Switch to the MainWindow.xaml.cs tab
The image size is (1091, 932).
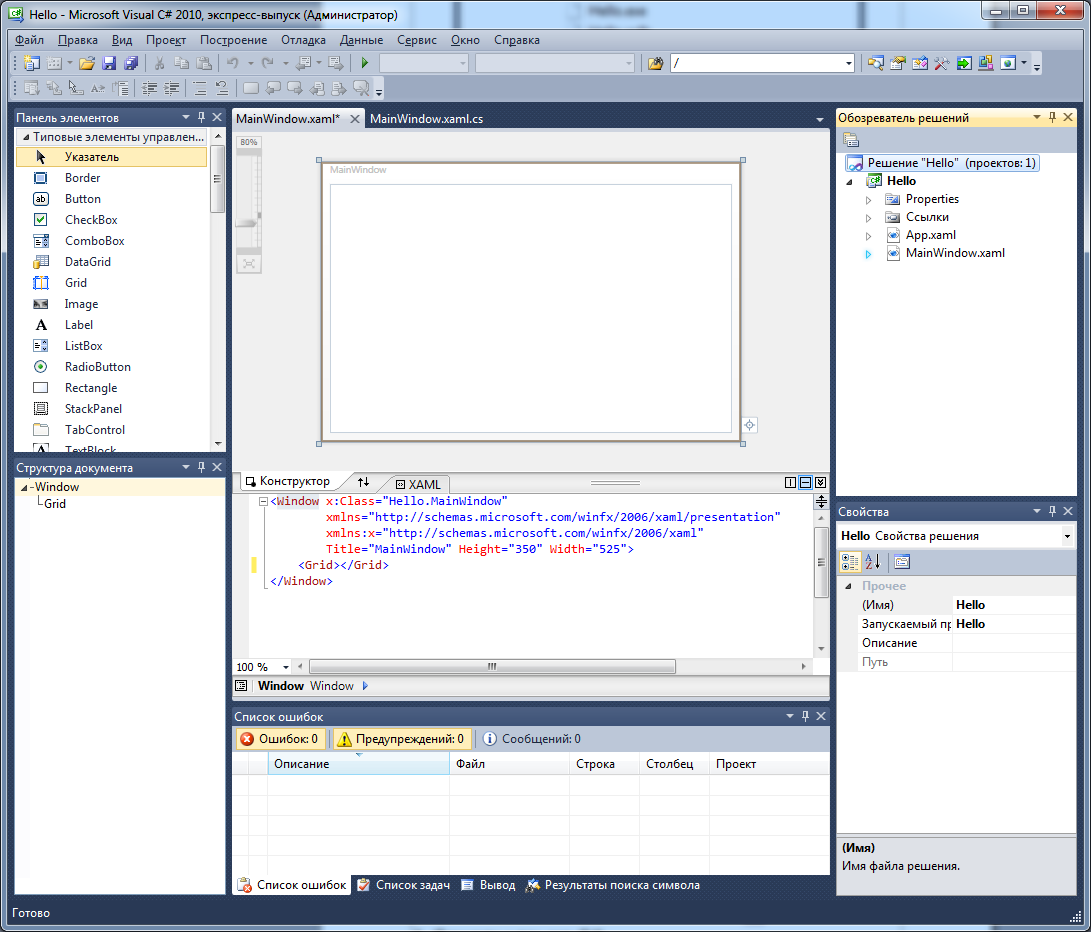pos(426,118)
